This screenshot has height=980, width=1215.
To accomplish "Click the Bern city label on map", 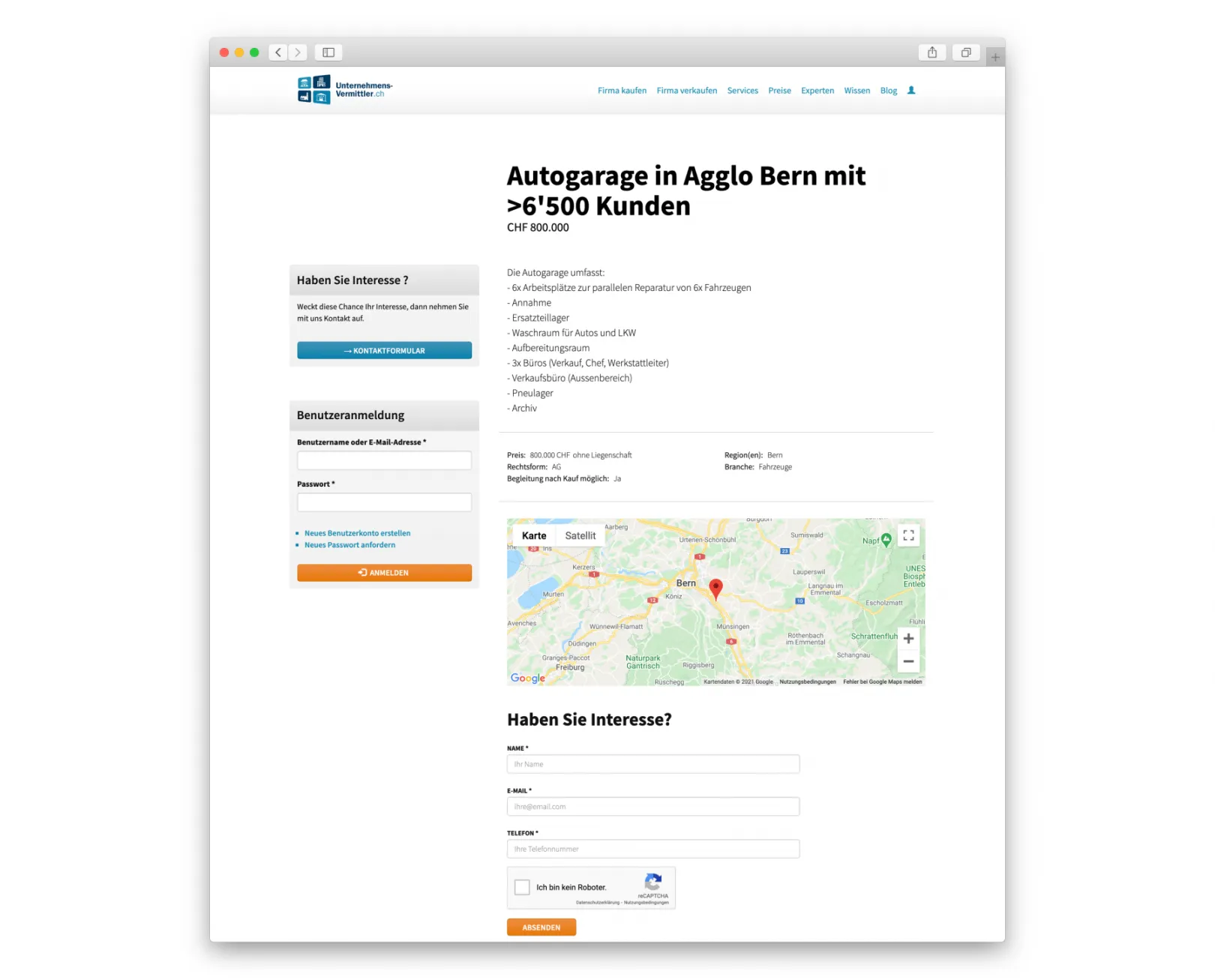I will pyautogui.click(x=686, y=583).
